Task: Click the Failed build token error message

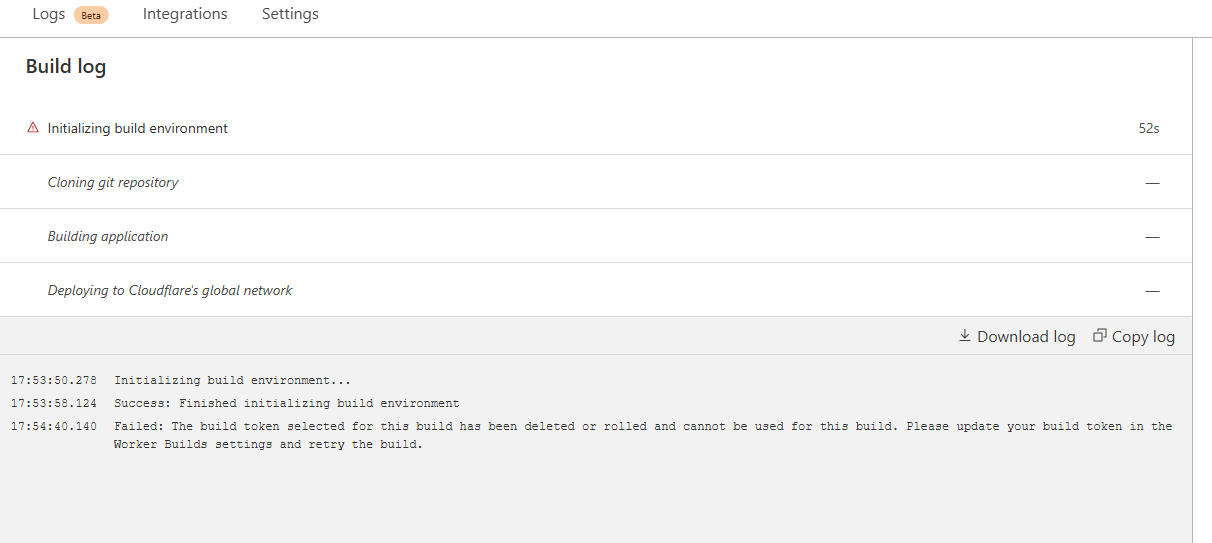Action: click(x=642, y=435)
